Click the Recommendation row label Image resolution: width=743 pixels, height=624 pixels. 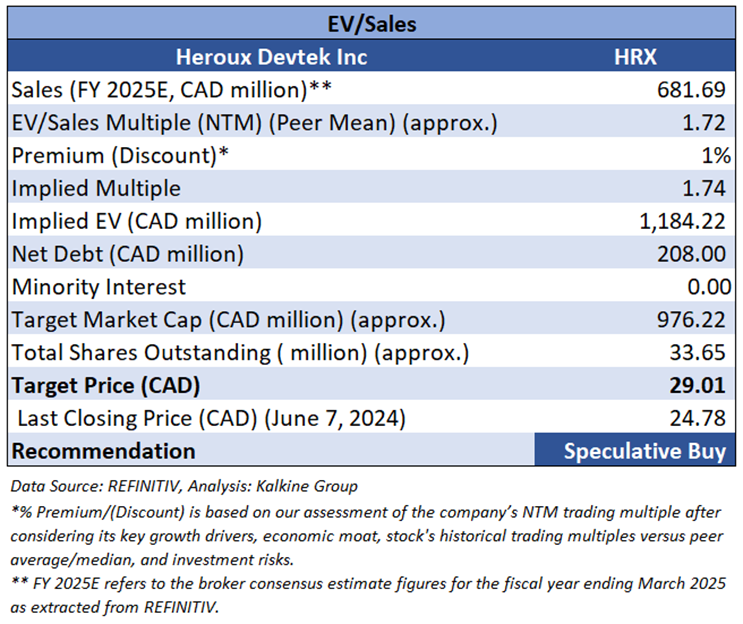point(103,451)
